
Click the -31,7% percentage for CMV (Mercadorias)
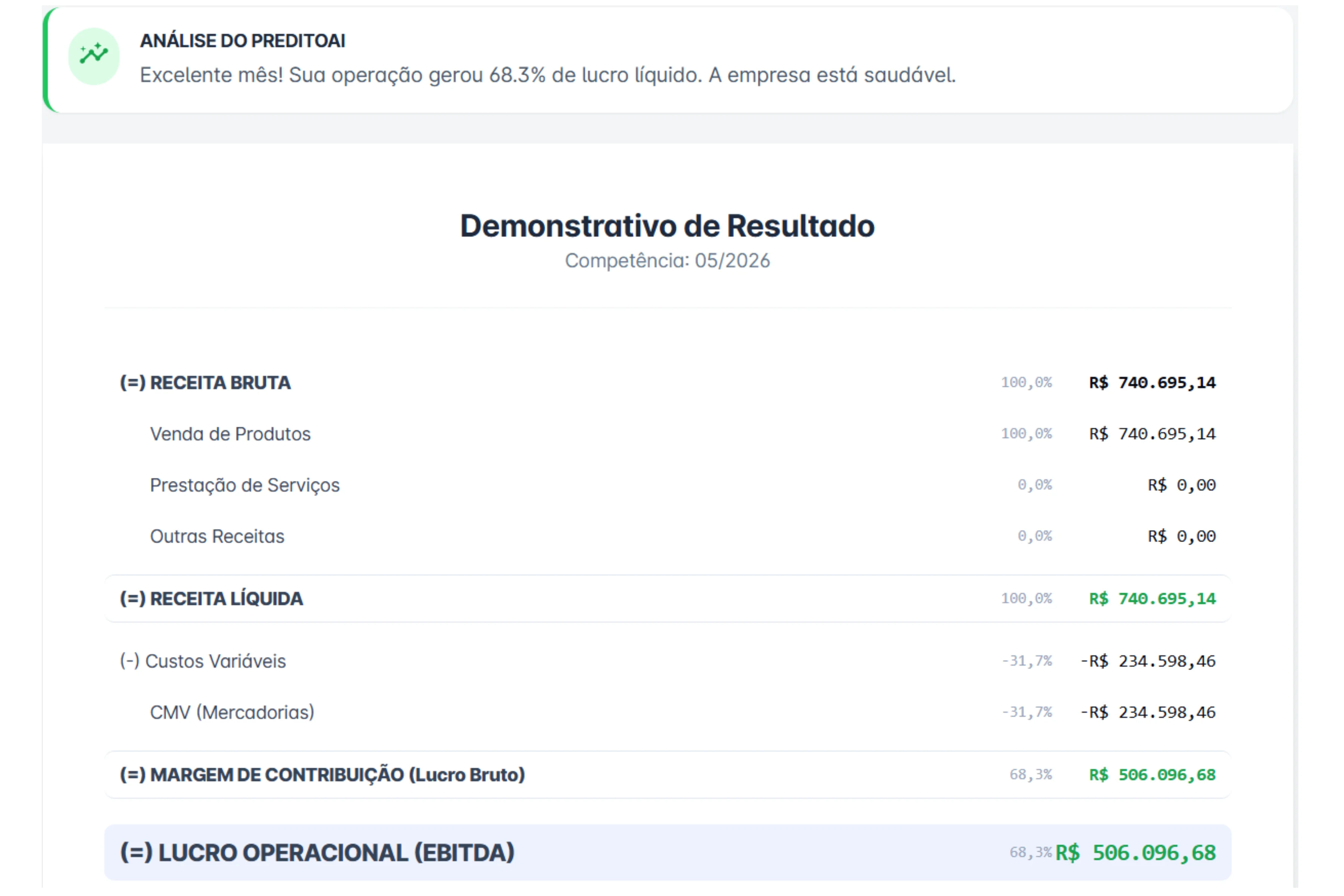[x=1026, y=713]
